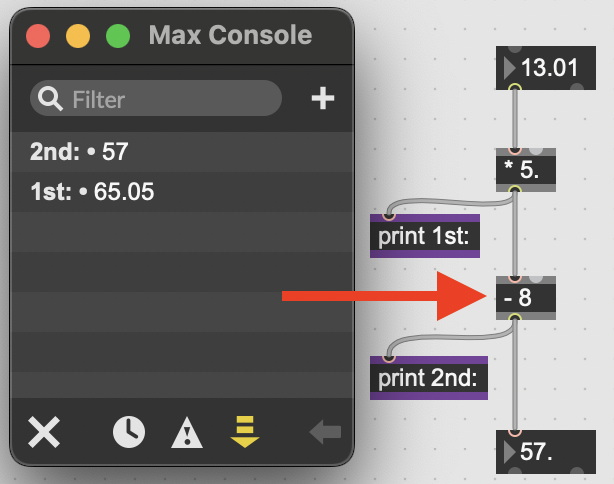The height and width of the screenshot is (484, 614).
Task: Click the Max Console title bar
Action: [230, 36]
